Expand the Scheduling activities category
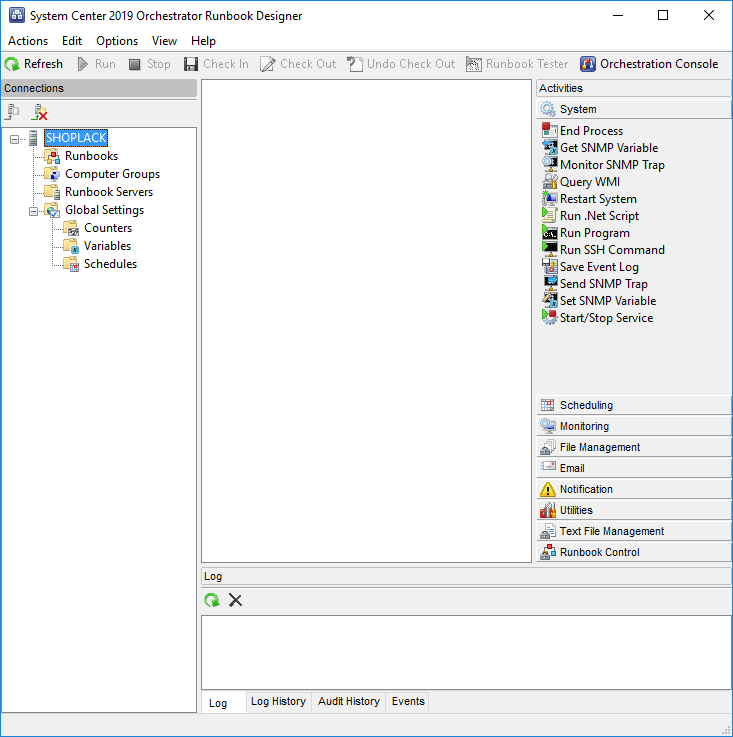This screenshot has width=733, height=737. 633,405
